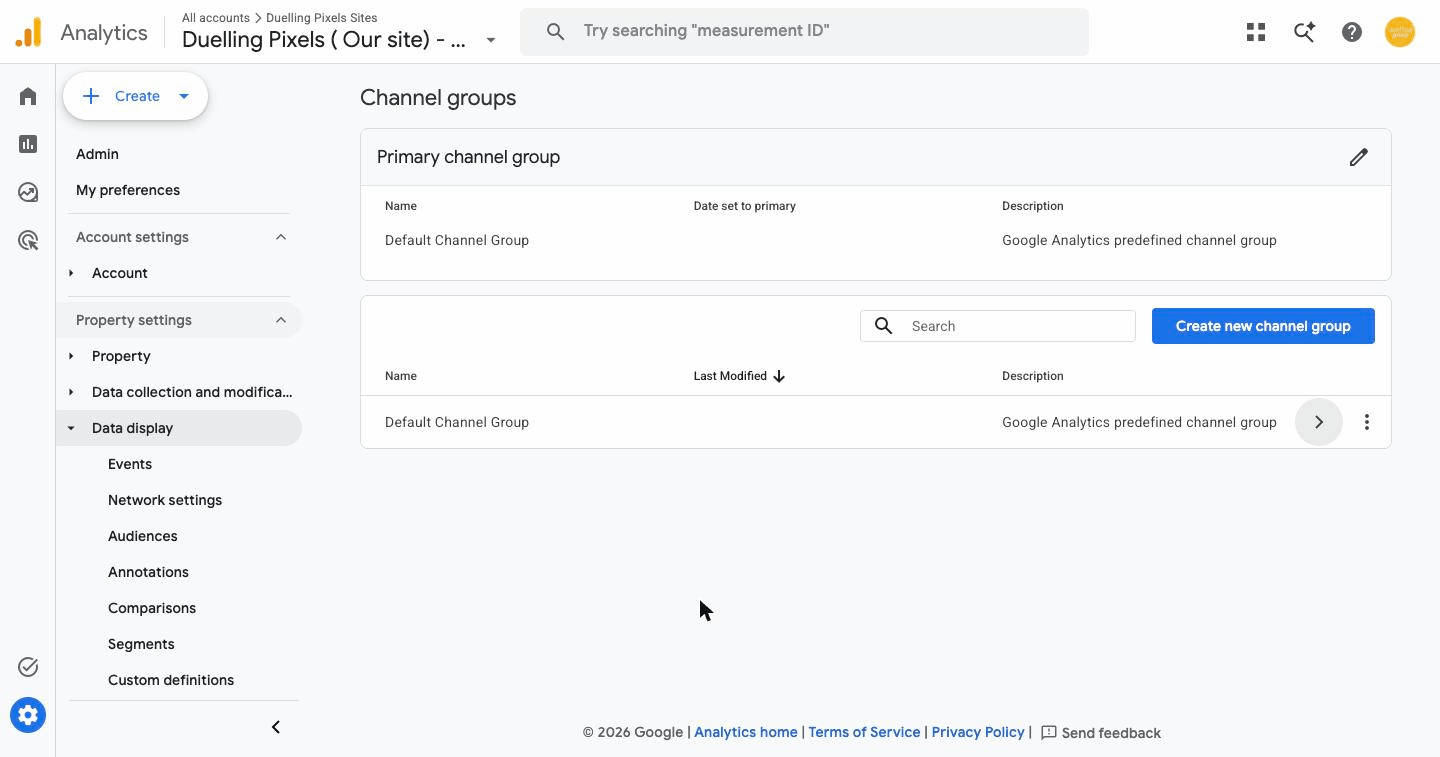Open the Help question mark icon
This screenshot has width=1440, height=757.
click(1352, 32)
